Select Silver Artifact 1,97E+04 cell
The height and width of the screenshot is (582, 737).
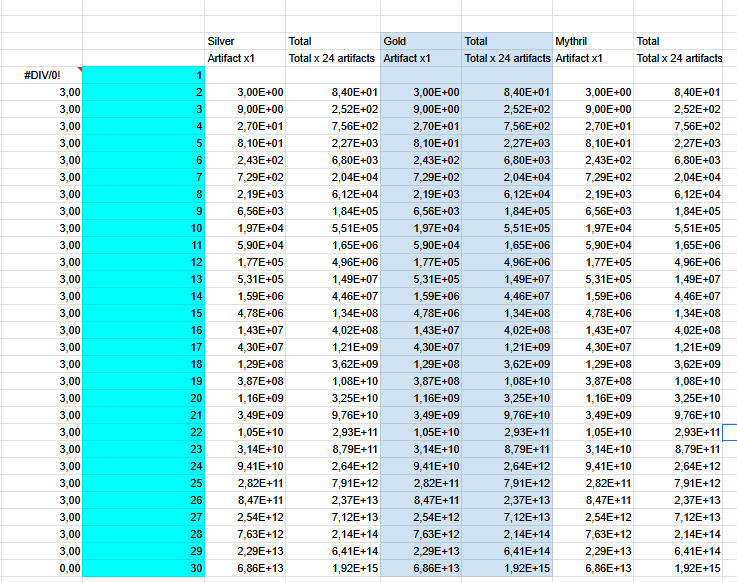tap(245, 228)
